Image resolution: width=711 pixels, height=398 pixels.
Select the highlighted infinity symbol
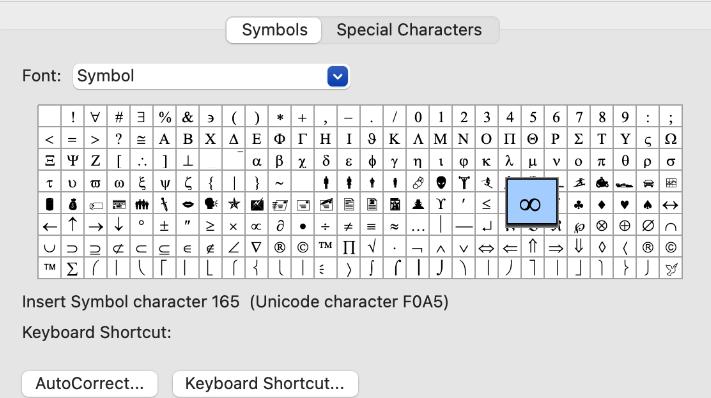pos(531,202)
